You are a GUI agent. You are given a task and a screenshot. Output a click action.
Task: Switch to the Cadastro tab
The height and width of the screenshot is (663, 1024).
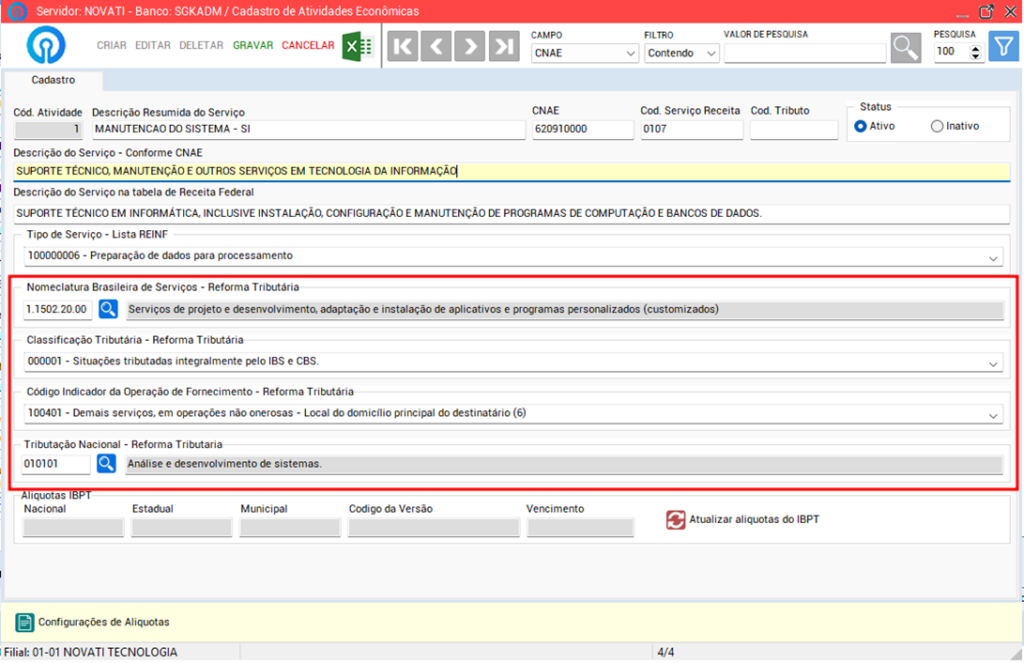(x=53, y=80)
